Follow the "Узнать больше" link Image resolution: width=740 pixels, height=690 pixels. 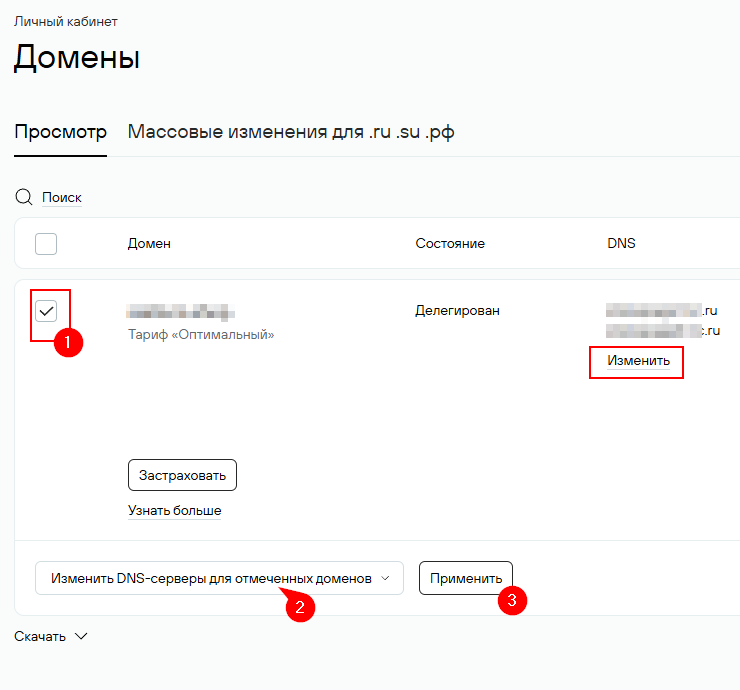[x=174, y=510]
